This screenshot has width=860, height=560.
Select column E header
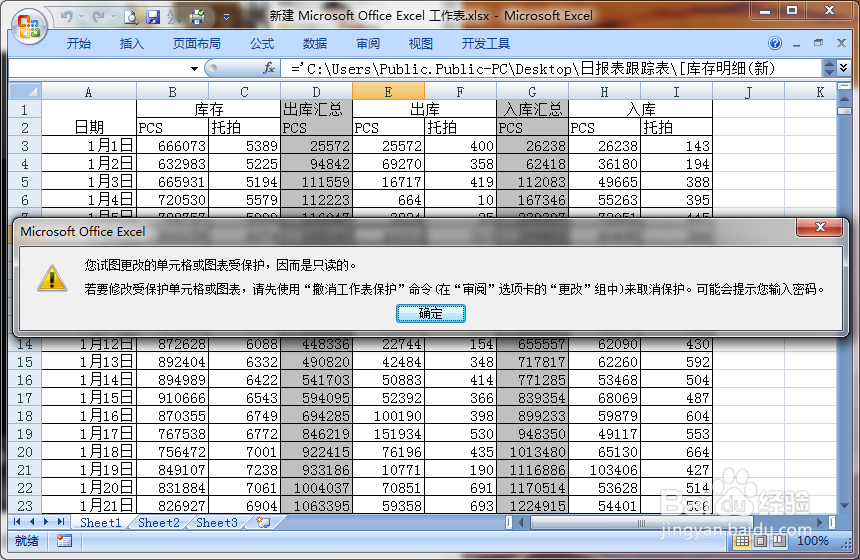[388, 92]
